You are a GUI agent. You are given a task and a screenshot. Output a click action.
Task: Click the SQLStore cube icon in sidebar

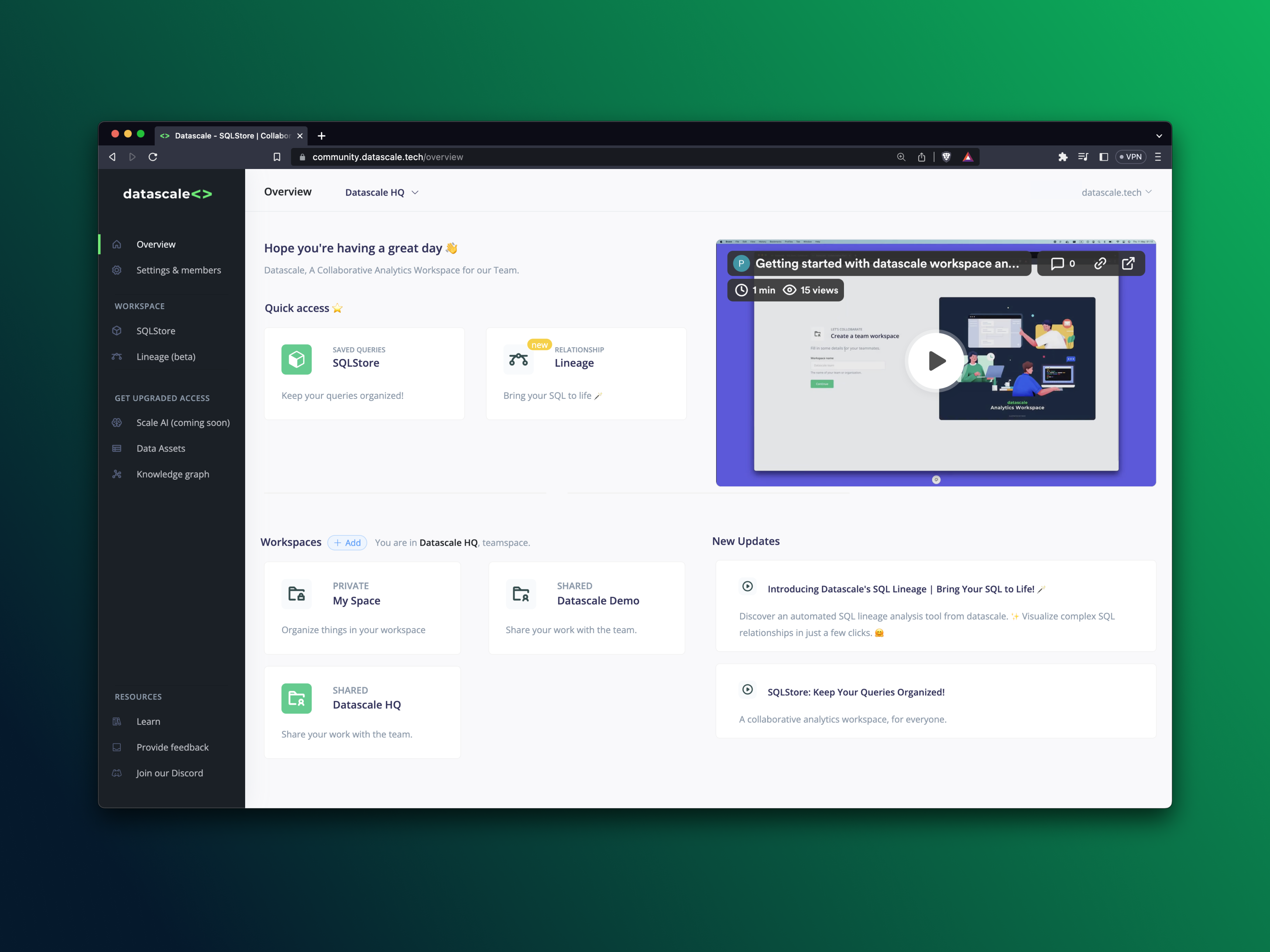click(x=117, y=331)
